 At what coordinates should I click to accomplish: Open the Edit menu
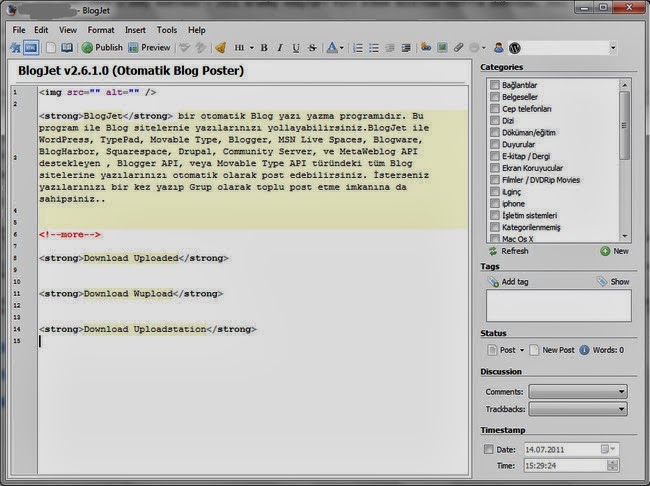coord(41,30)
